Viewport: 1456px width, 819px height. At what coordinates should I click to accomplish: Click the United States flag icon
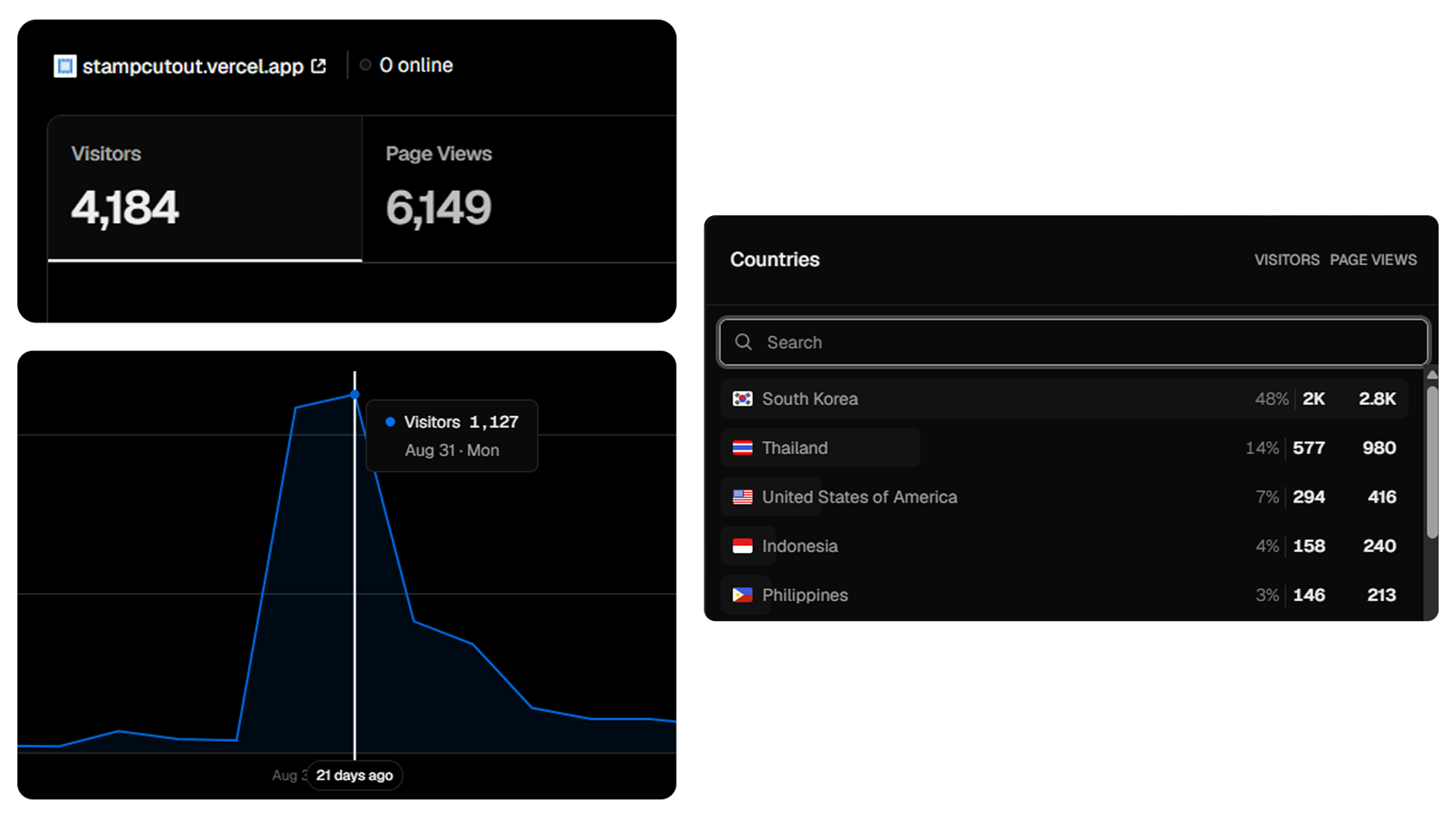tap(742, 497)
